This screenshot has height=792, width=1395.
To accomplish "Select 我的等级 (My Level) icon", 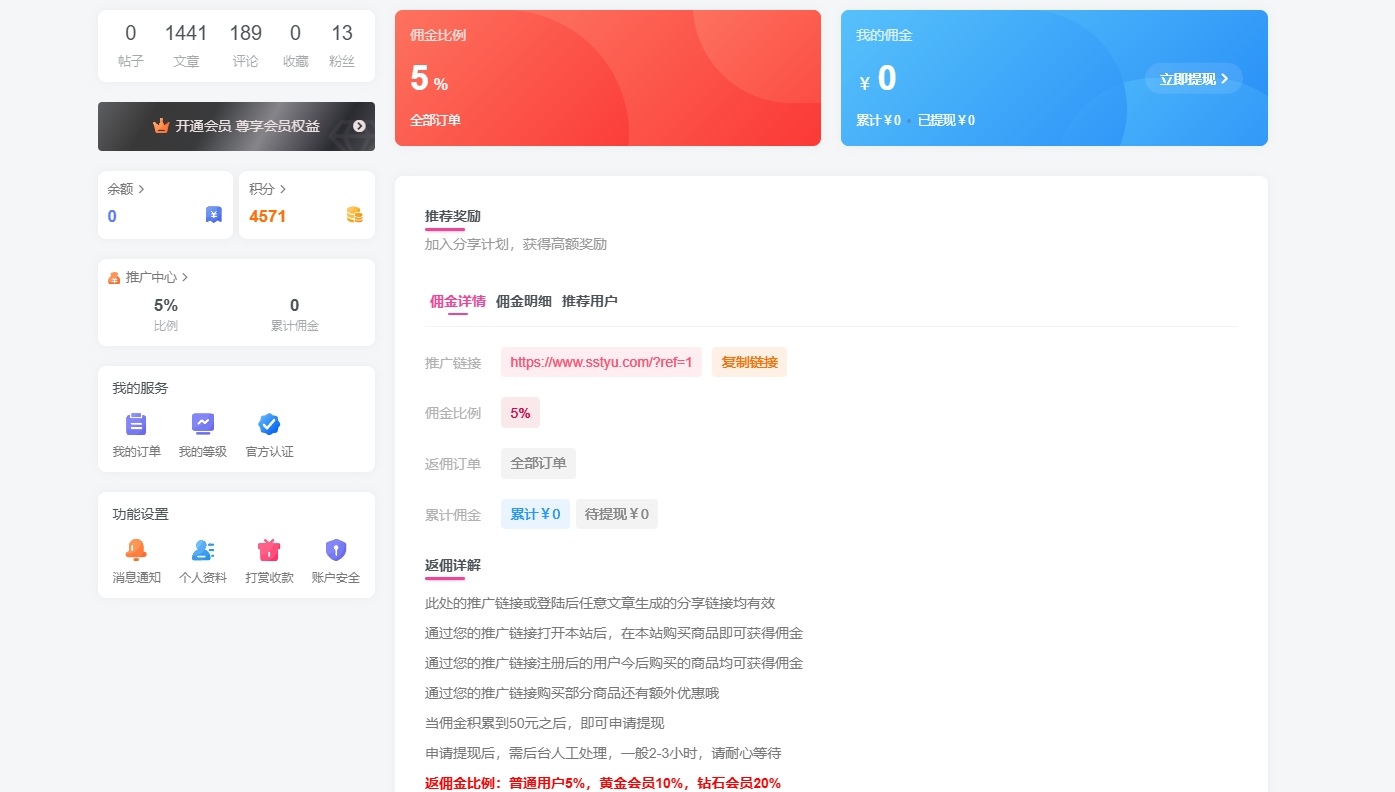I will tap(202, 423).
